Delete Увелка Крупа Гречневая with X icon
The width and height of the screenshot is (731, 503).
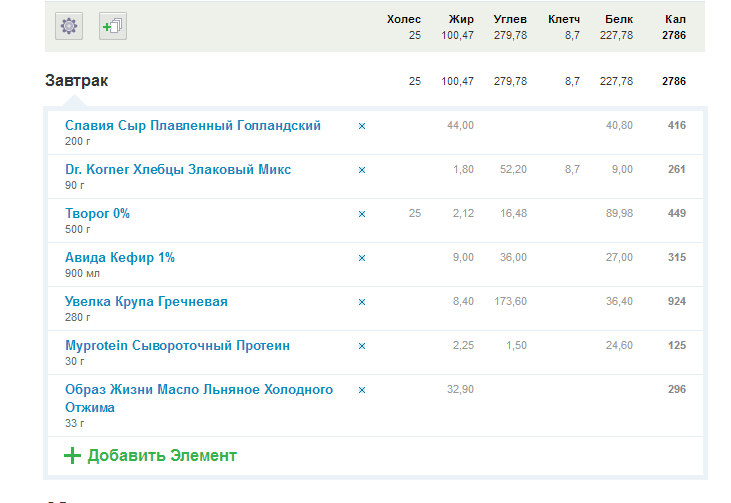pyautogui.click(x=362, y=302)
